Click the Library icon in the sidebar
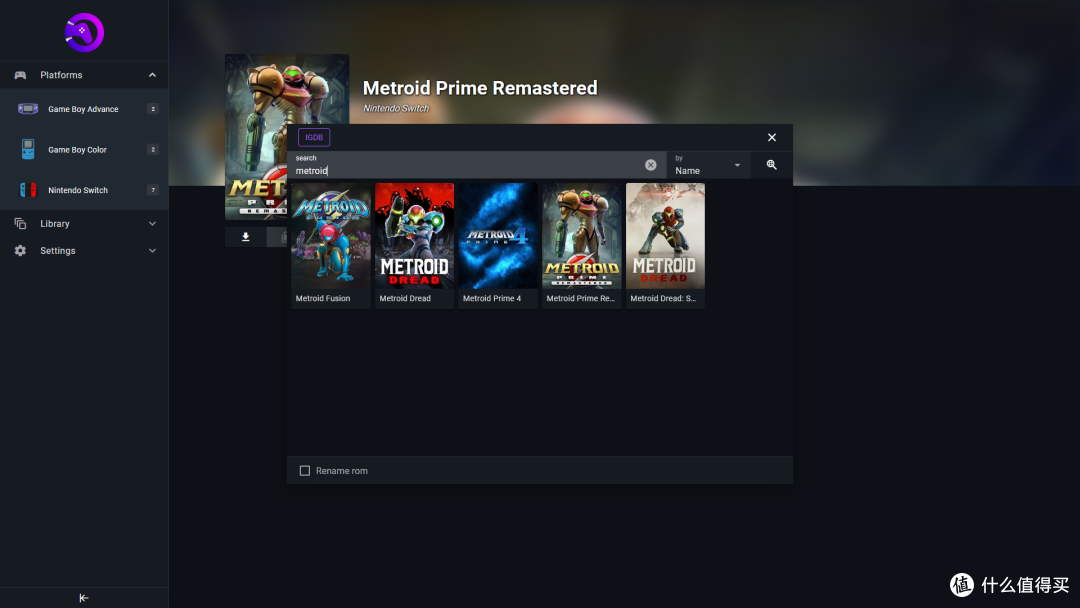Viewport: 1080px width, 608px height. [20, 224]
